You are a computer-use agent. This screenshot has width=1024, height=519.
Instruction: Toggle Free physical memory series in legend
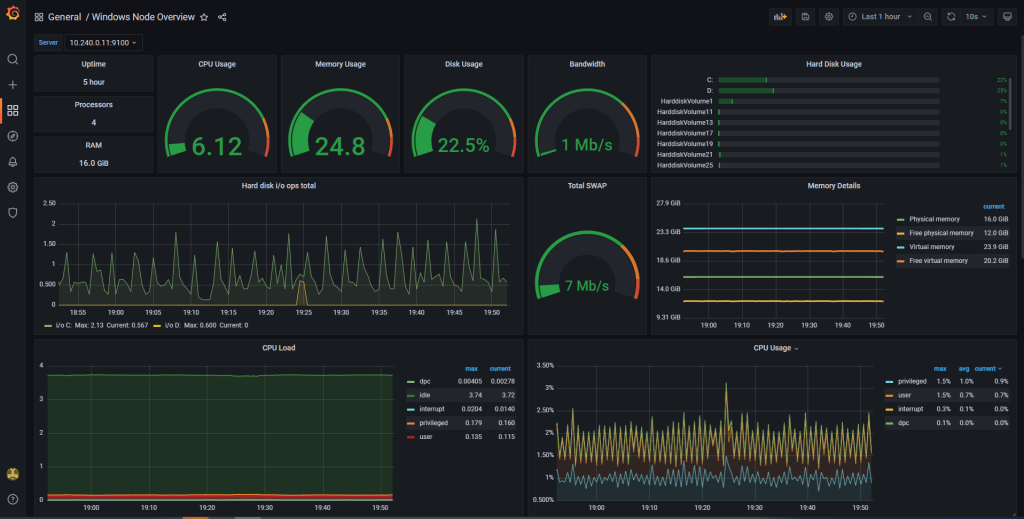(x=936, y=233)
